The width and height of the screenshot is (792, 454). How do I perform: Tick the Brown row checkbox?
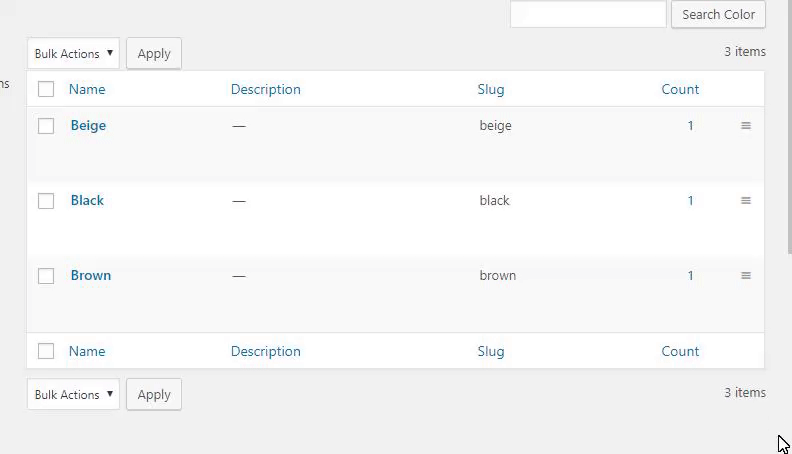46,276
